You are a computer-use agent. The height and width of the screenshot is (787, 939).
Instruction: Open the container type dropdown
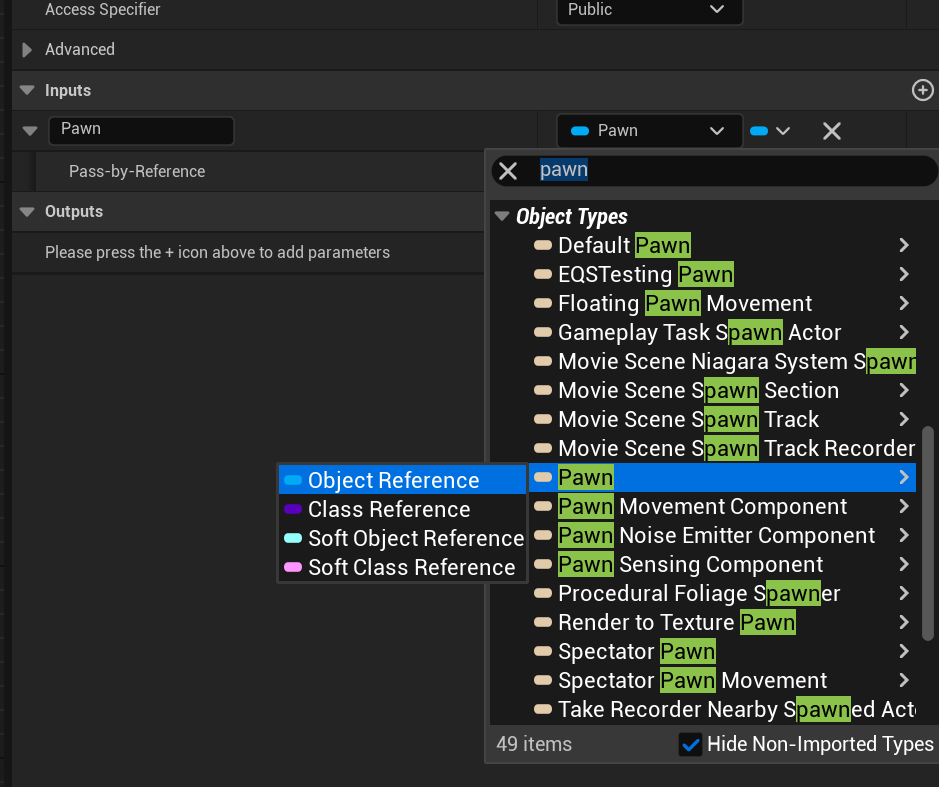pyautogui.click(x=770, y=131)
